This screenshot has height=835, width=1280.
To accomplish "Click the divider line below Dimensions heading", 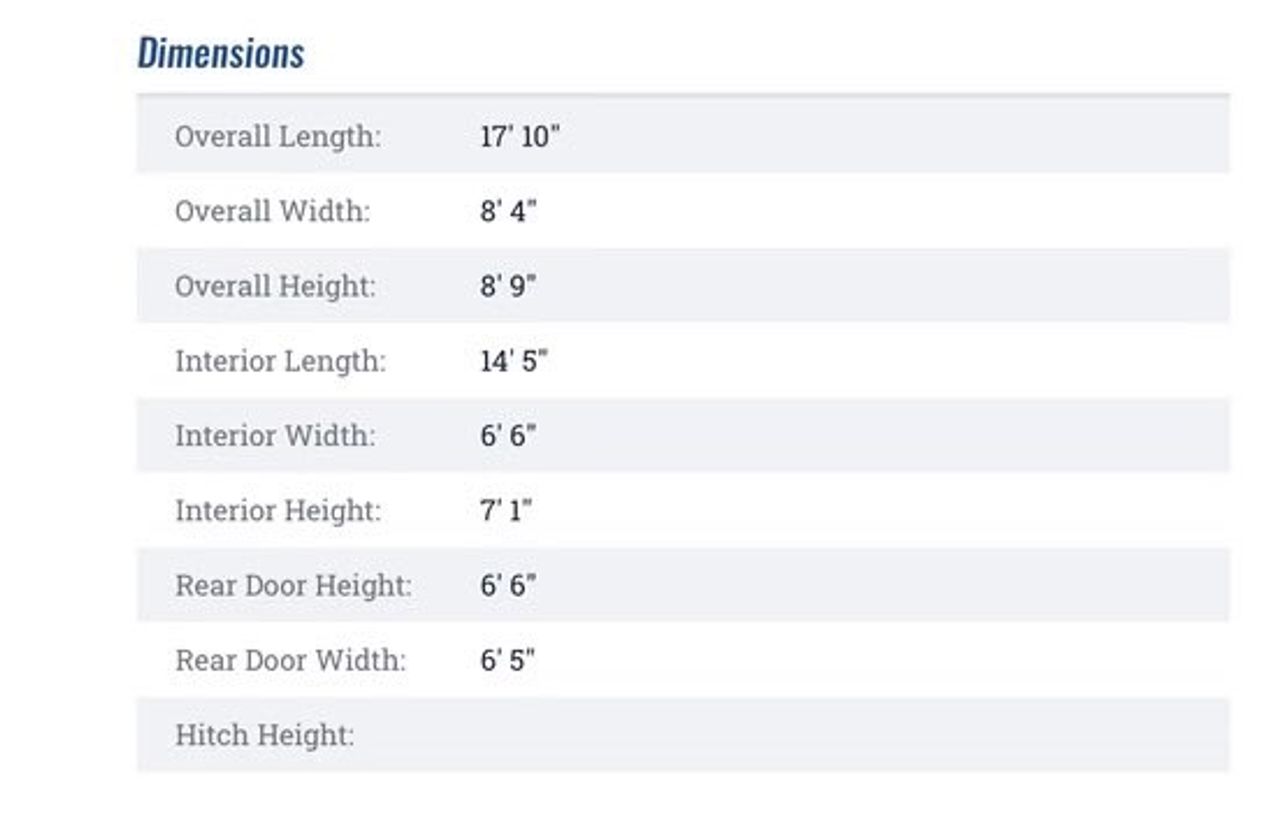I will (683, 95).
